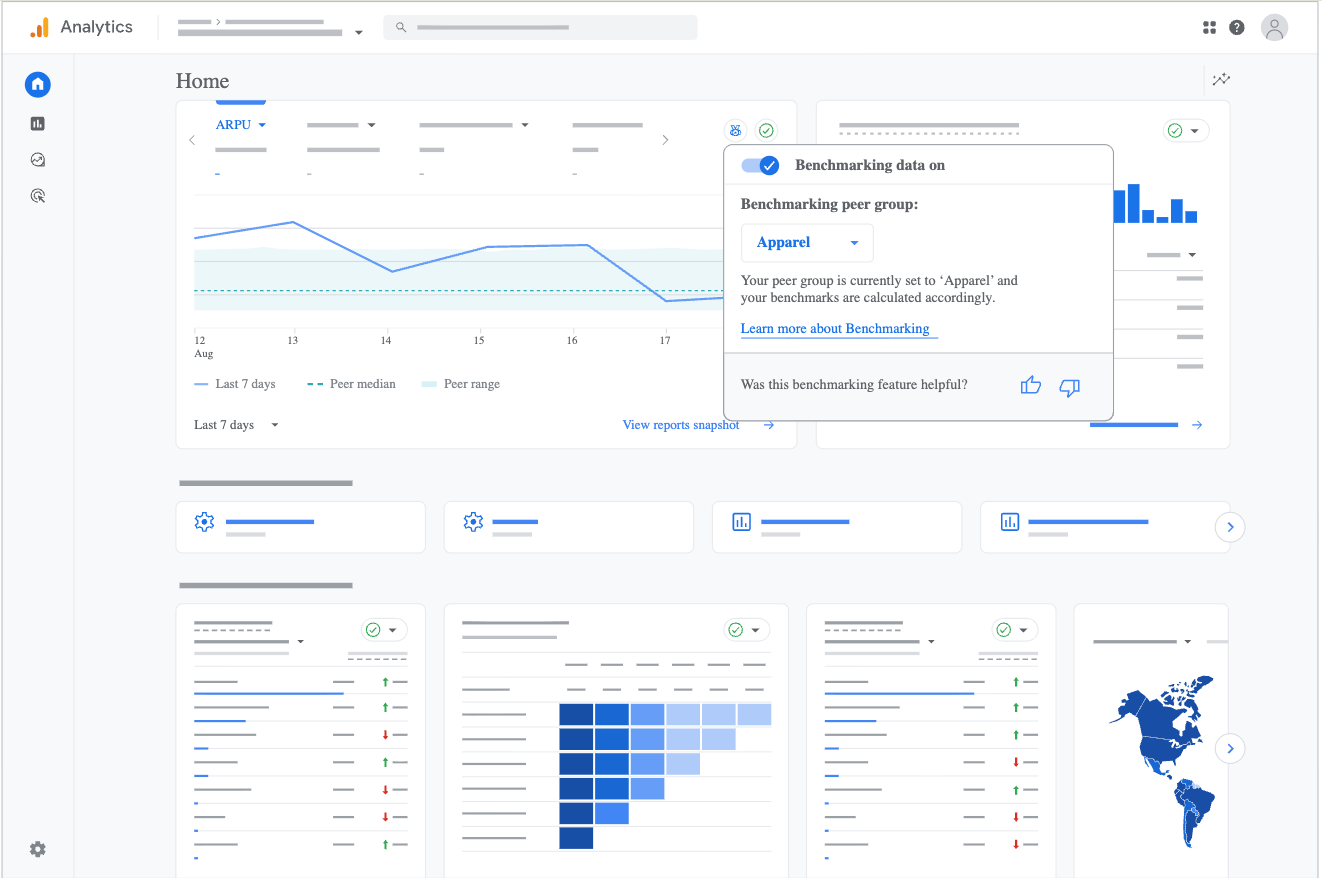The image size is (1322, 878).
Task: Open the Explore icon in sidebar
Action: pos(38,160)
